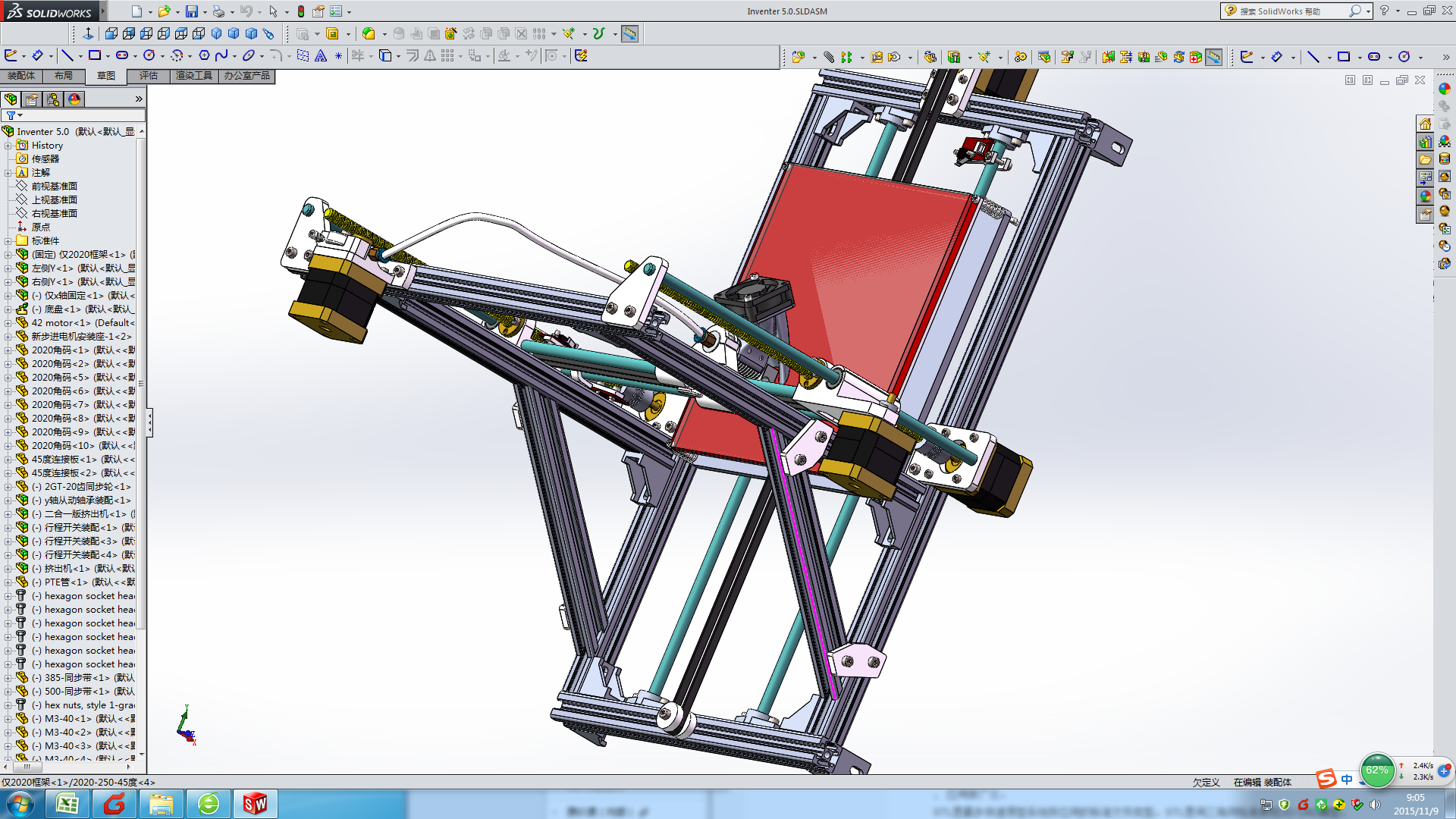Expand the 标准件 folder node
The width and height of the screenshot is (1456, 819).
click(8, 241)
